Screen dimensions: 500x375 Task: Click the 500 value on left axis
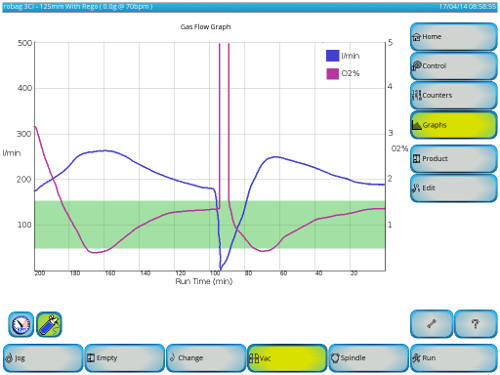(25, 43)
